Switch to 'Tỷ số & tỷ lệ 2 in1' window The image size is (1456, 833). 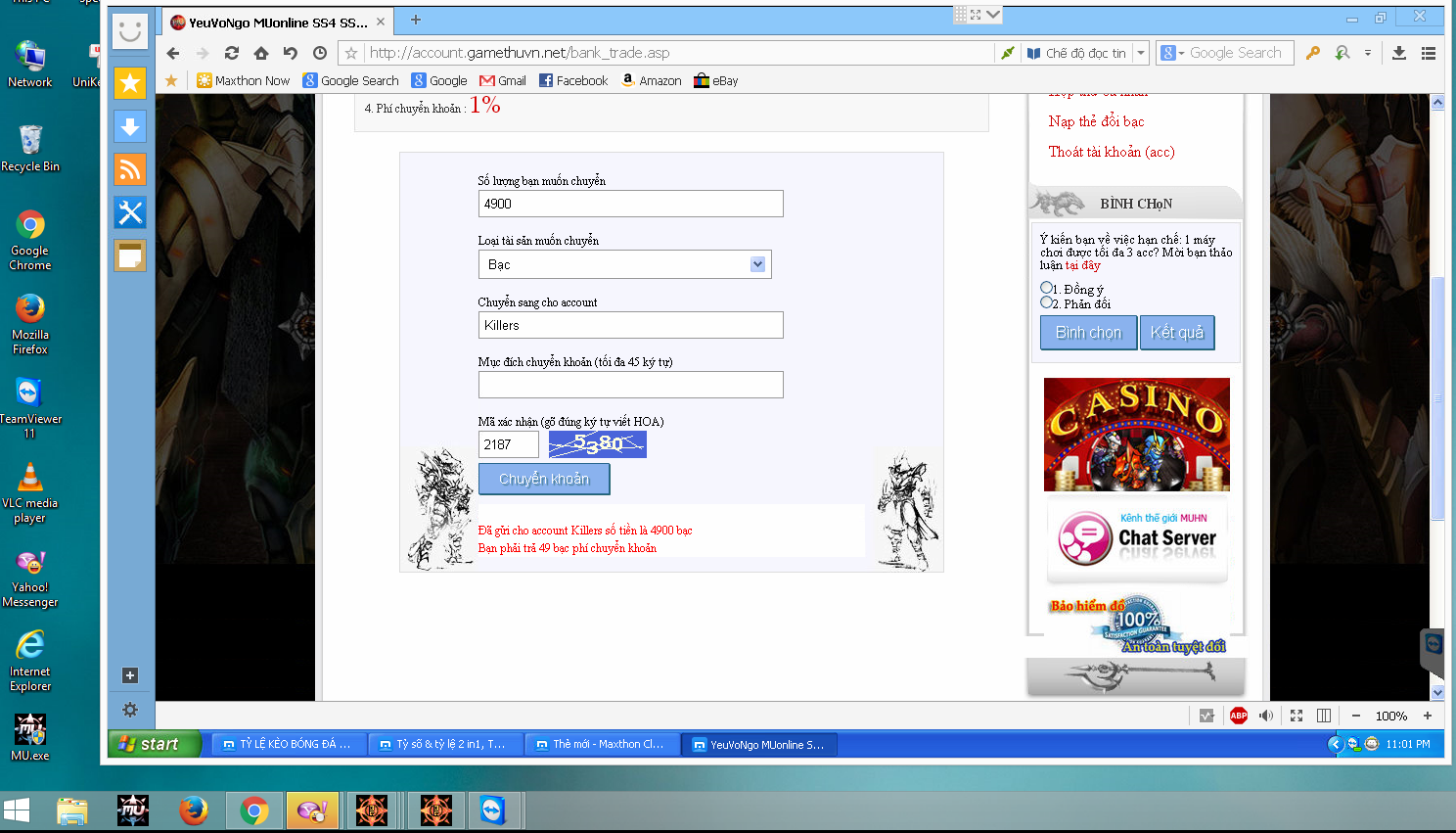445,745
